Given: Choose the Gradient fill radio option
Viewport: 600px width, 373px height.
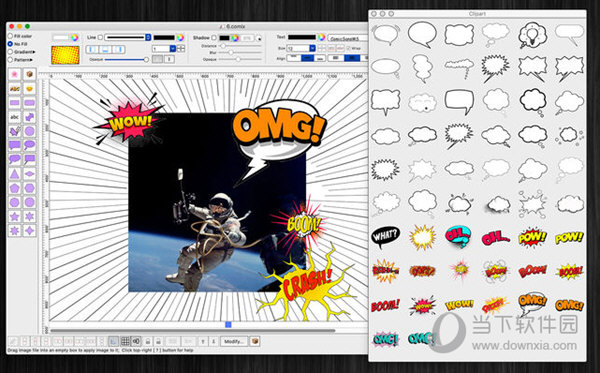Looking at the screenshot, I should pos(10,52).
